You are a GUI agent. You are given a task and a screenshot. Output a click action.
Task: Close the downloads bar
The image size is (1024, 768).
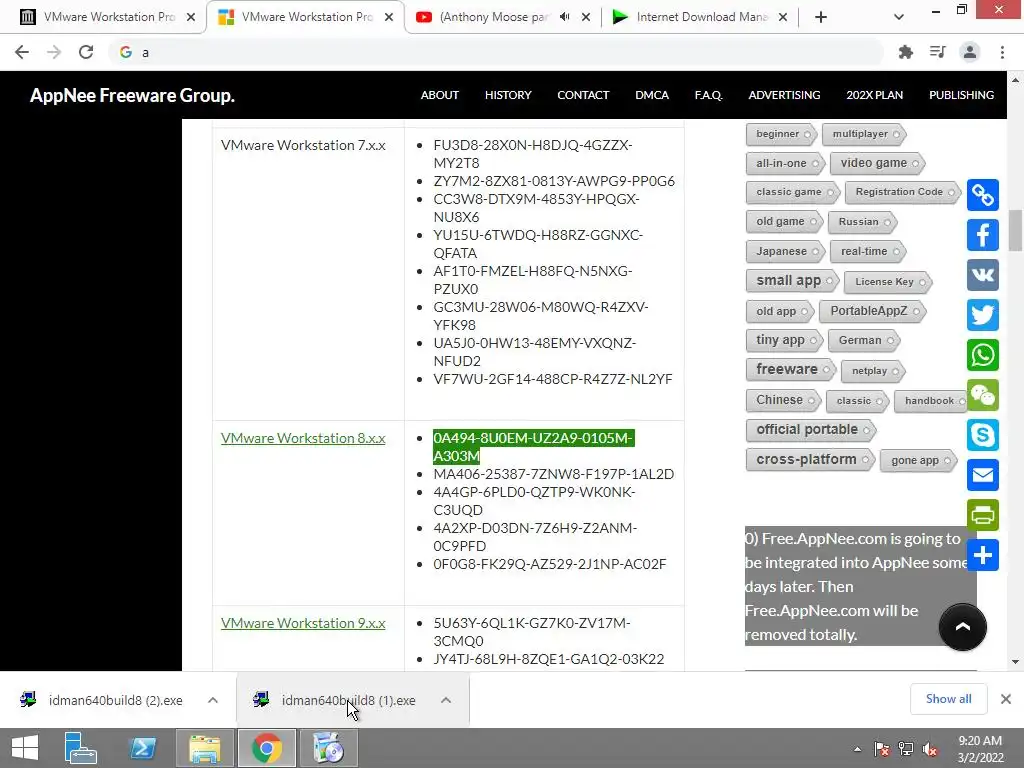point(1006,699)
